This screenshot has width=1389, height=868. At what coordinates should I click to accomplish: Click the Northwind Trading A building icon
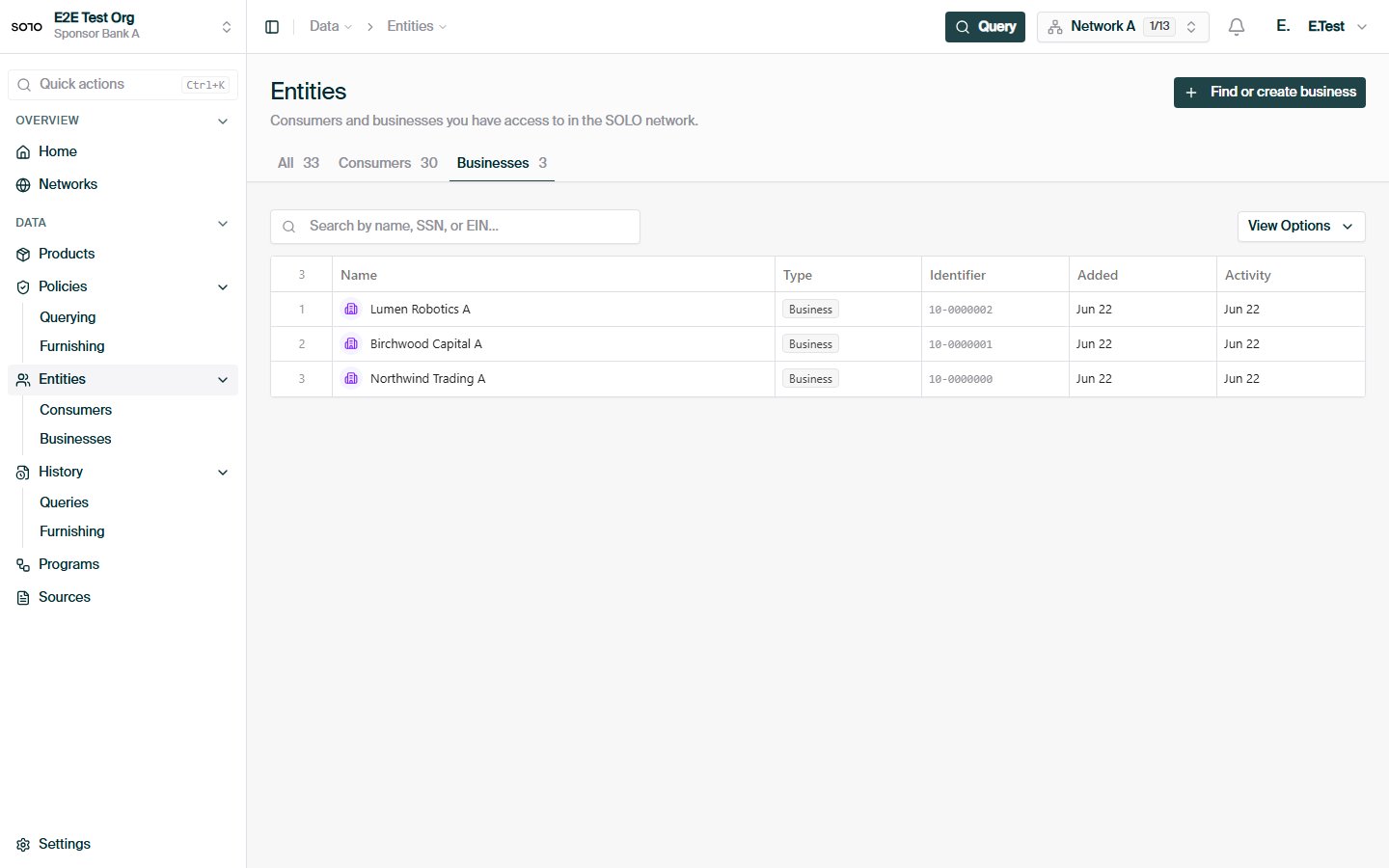pyautogui.click(x=351, y=379)
